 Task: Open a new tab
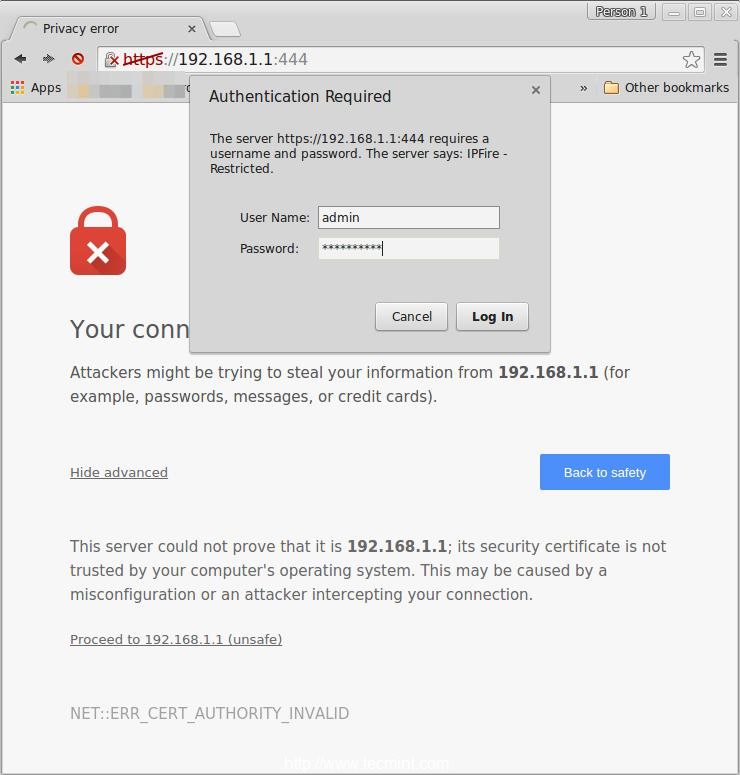[224, 29]
